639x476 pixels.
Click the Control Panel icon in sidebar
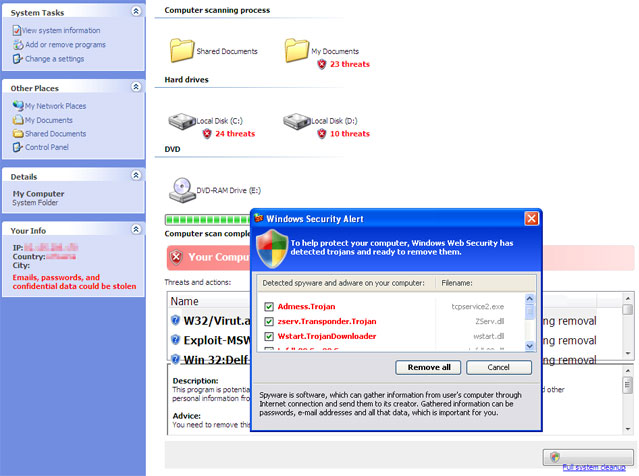(x=17, y=147)
